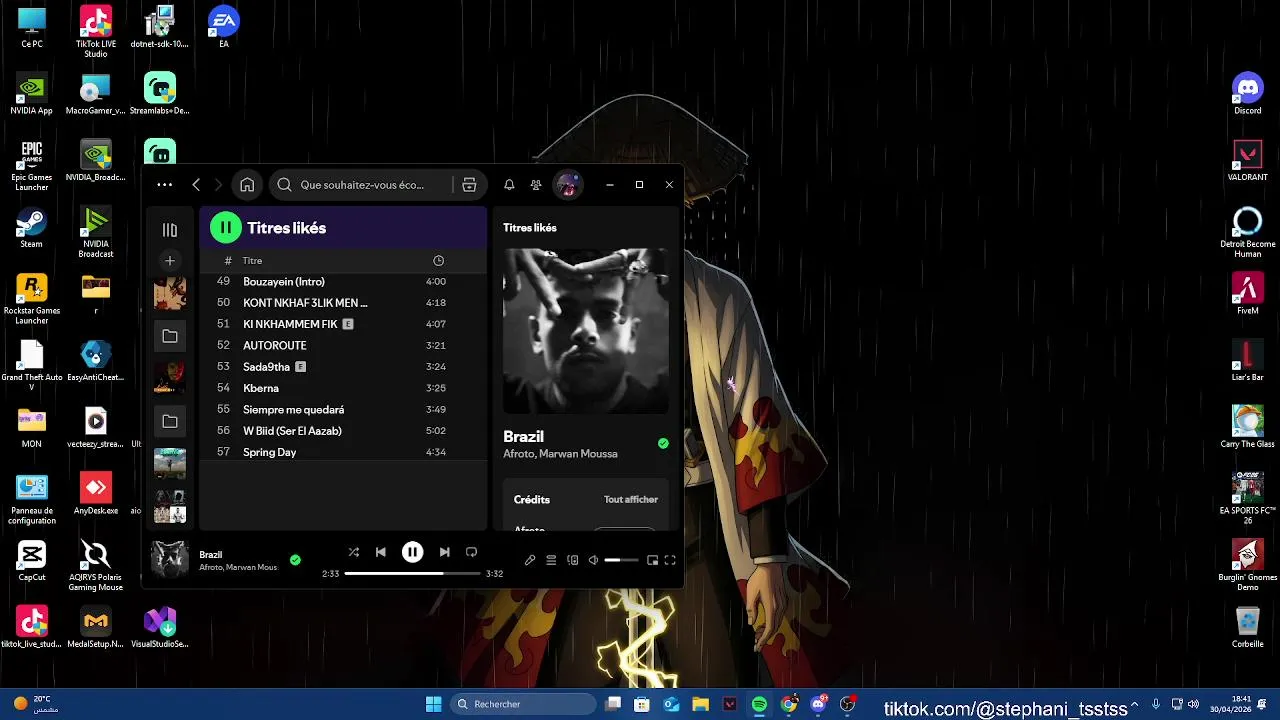Screen dimensions: 1280x720
Task: Open first playlist thumbnail in sidebar
Action: click(x=170, y=294)
